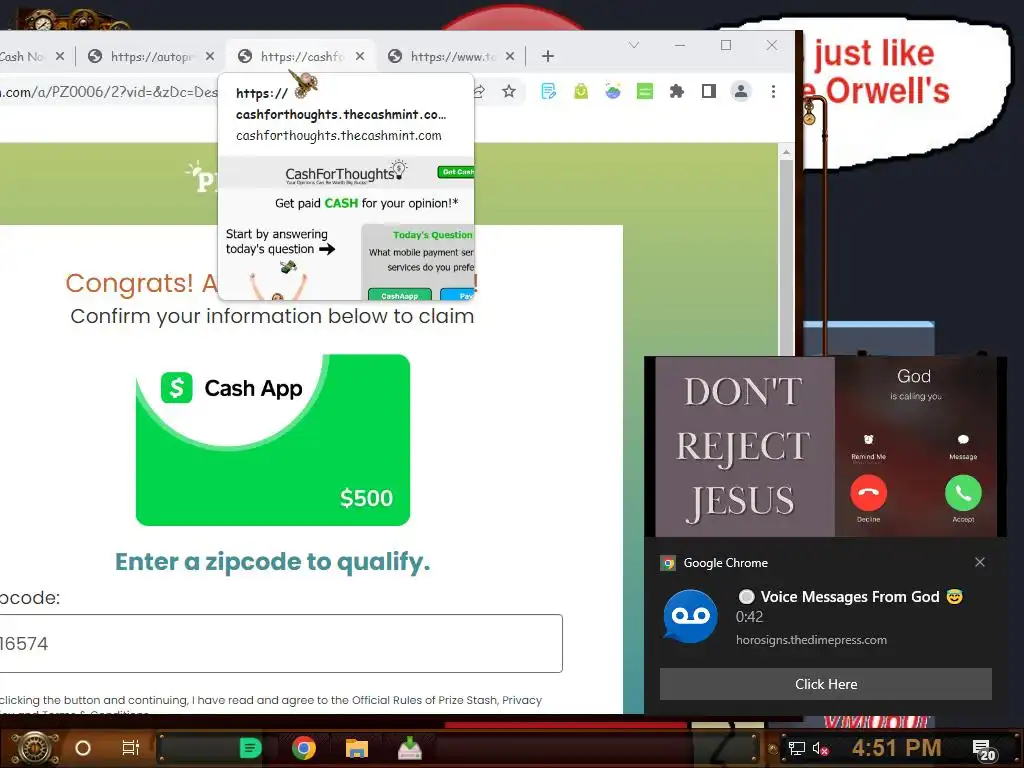Click the Don't Reject Jesus image
The height and width of the screenshot is (768, 1024).
click(744, 447)
